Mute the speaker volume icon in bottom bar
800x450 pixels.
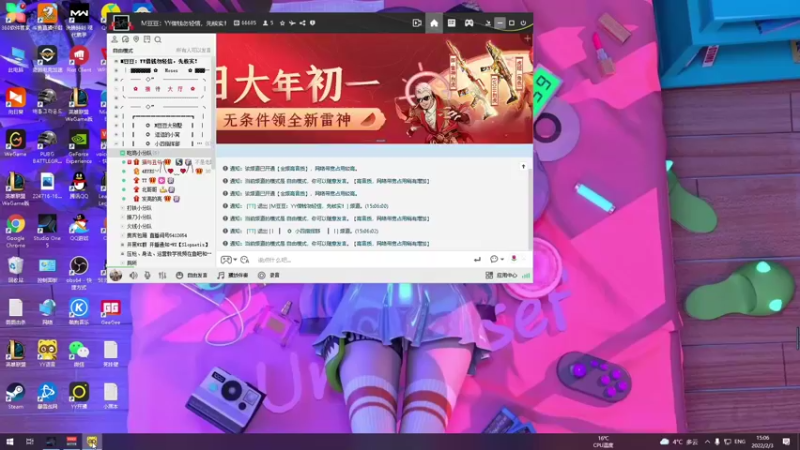click(133, 276)
